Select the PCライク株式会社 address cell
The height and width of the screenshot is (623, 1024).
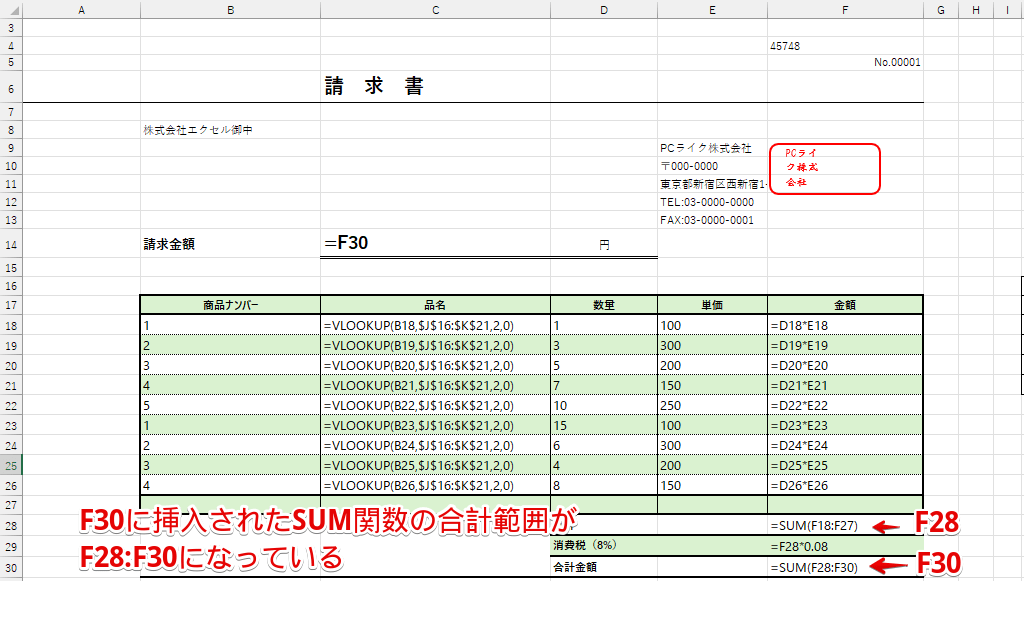tap(712, 148)
